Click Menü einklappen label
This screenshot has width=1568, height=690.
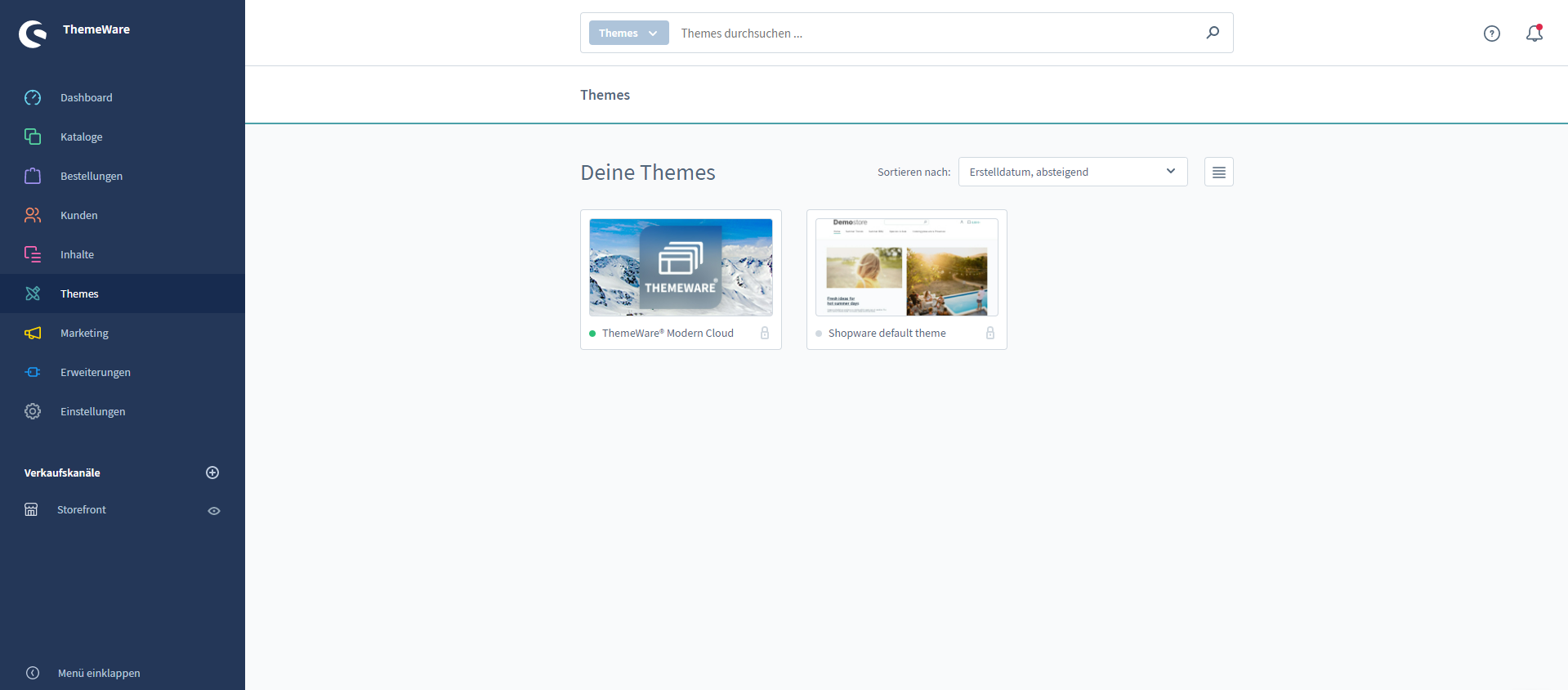pos(99,673)
